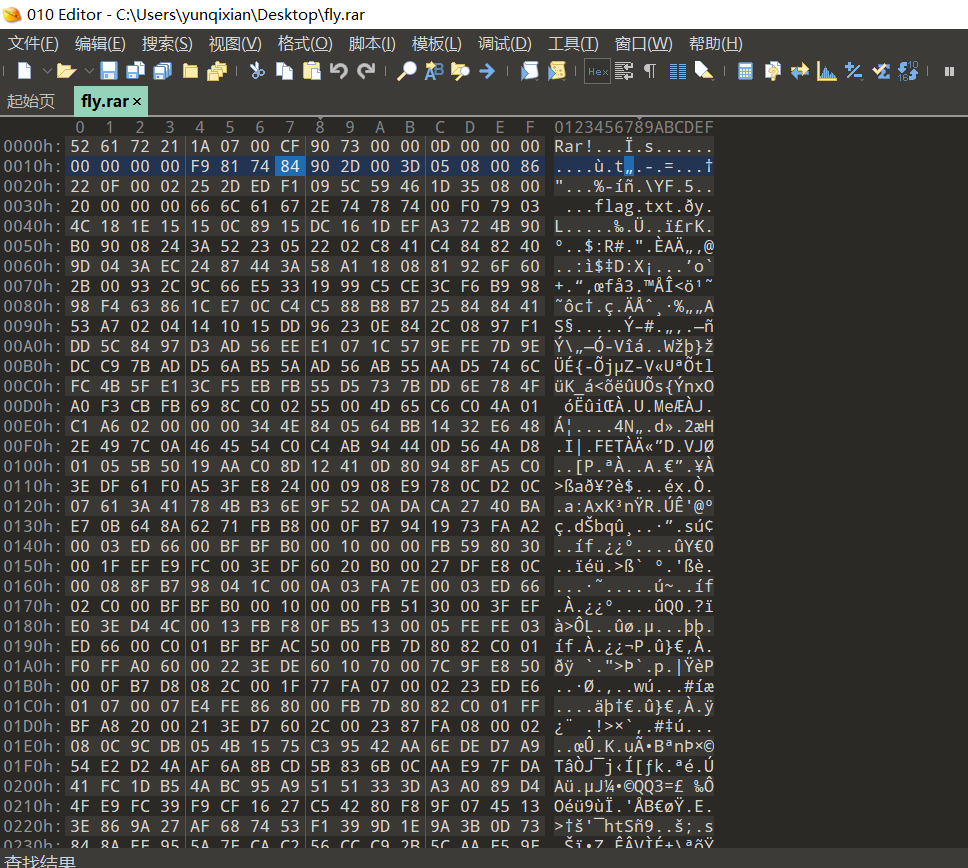The image size is (968, 868).
Task: Click the Copy toolbar icon
Action: pyautogui.click(x=284, y=72)
